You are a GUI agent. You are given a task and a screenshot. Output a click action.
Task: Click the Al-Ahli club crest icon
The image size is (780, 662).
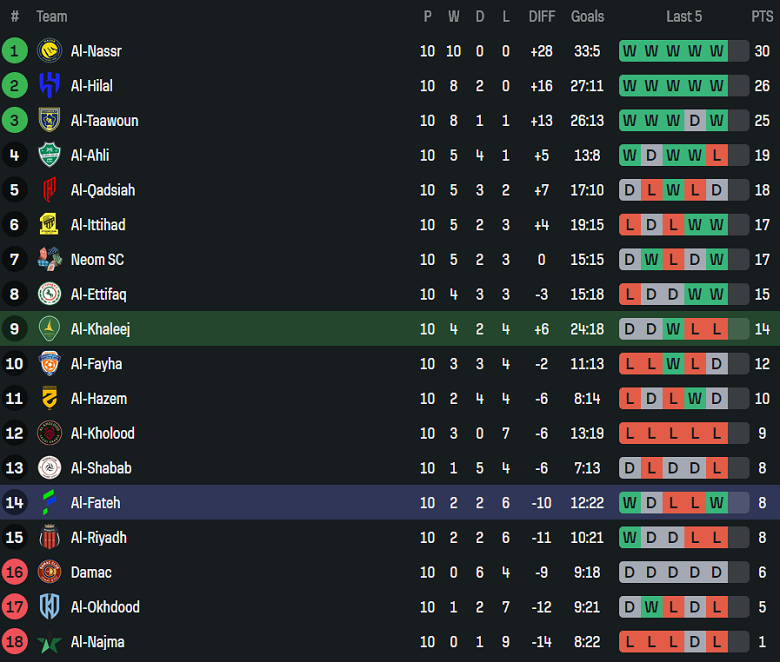click(49, 155)
